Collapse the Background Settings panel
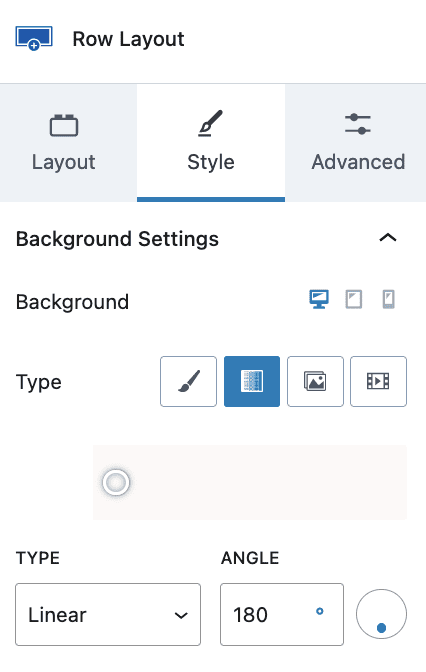The image size is (426, 672). click(x=388, y=238)
